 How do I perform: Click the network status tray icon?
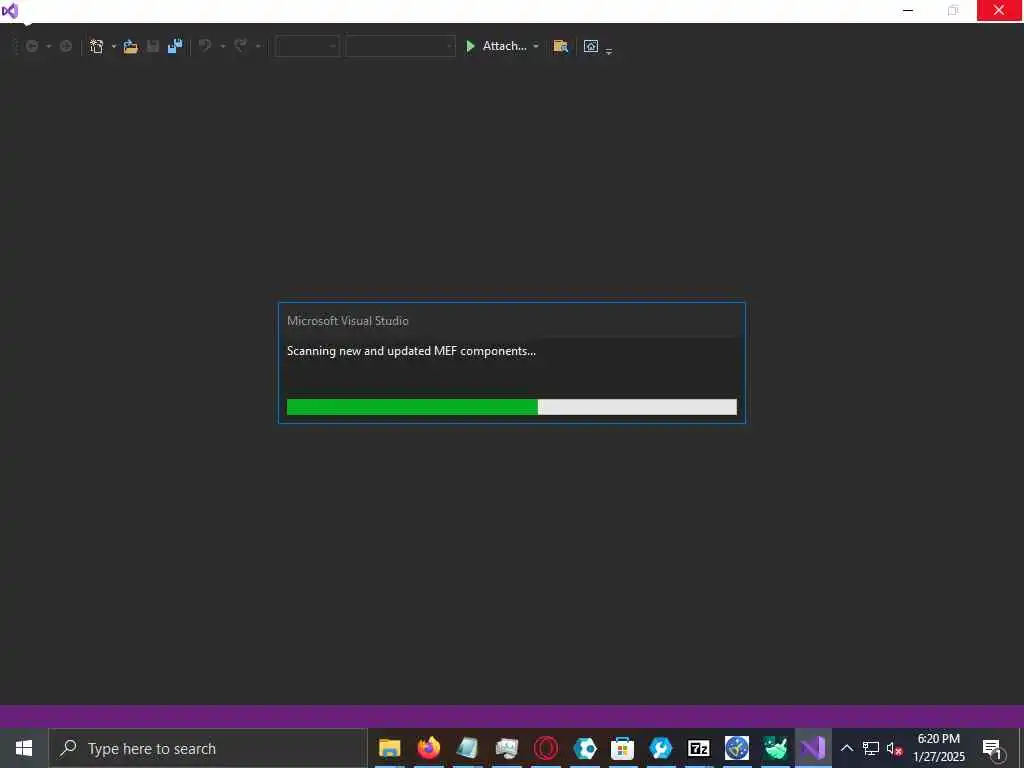coord(871,748)
